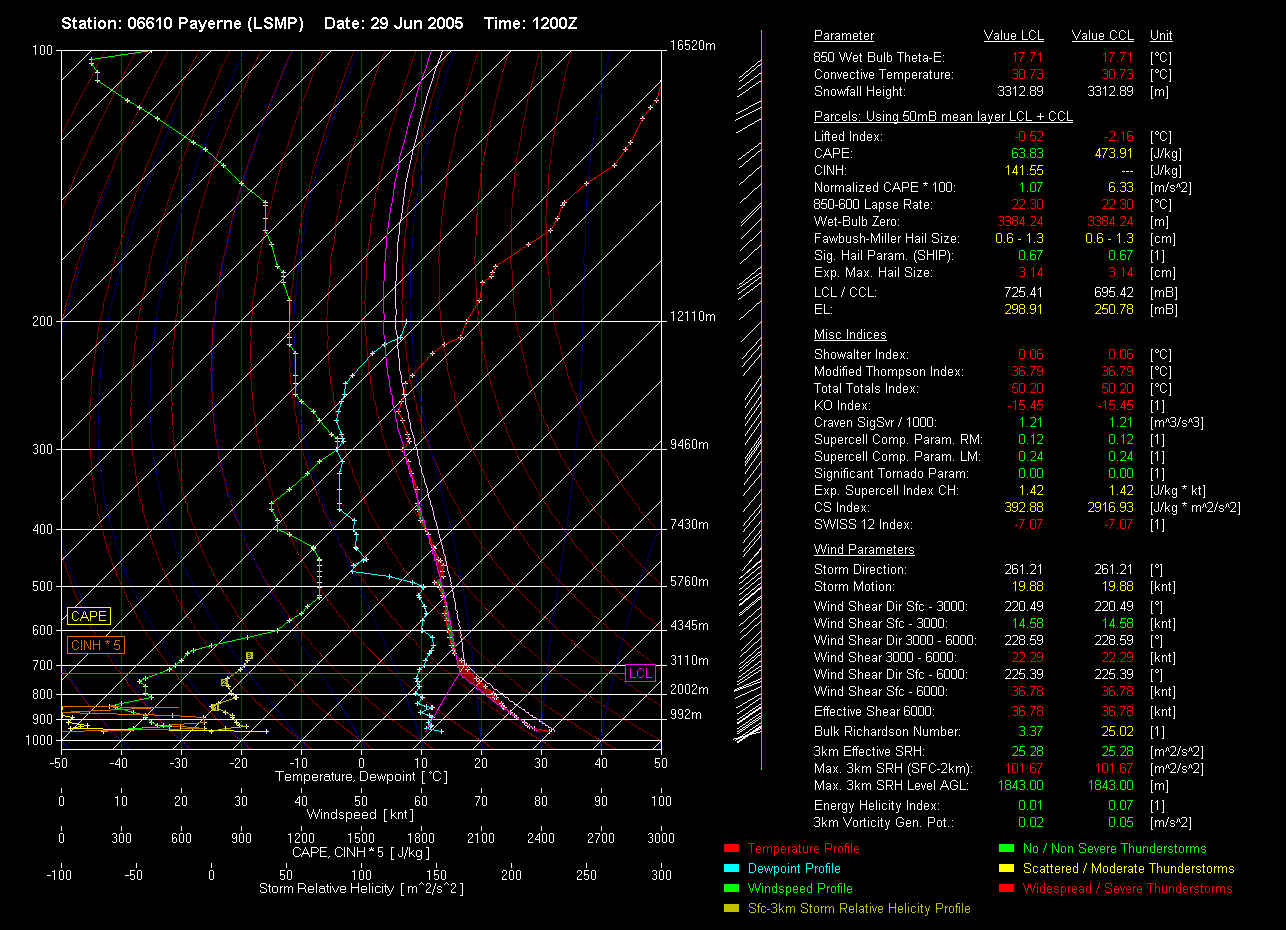Click the Value LCL column header
The image size is (1286, 930).
pos(1014,36)
